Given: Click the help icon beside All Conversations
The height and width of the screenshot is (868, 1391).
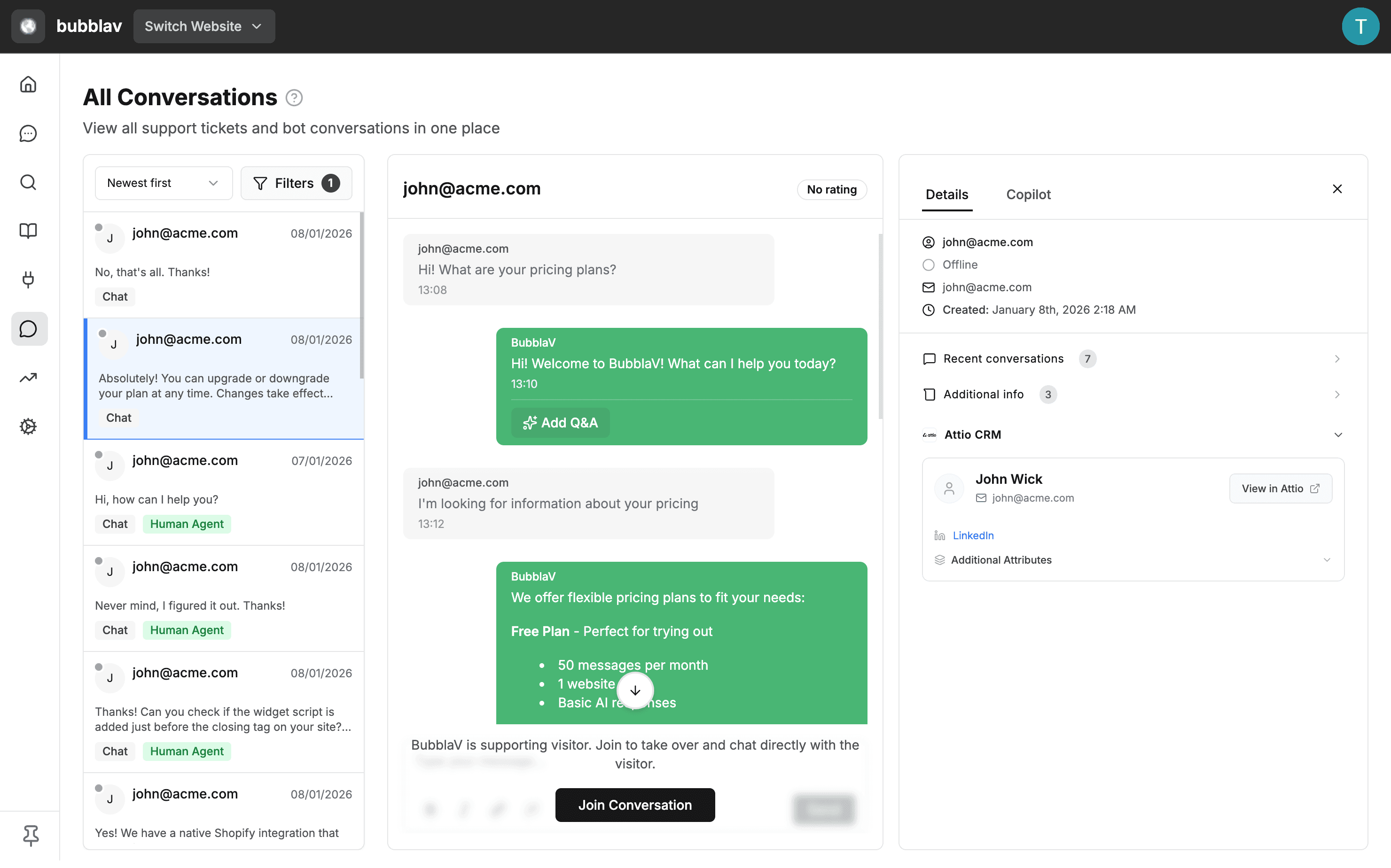Looking at the screenshot, I should [294, 98].
